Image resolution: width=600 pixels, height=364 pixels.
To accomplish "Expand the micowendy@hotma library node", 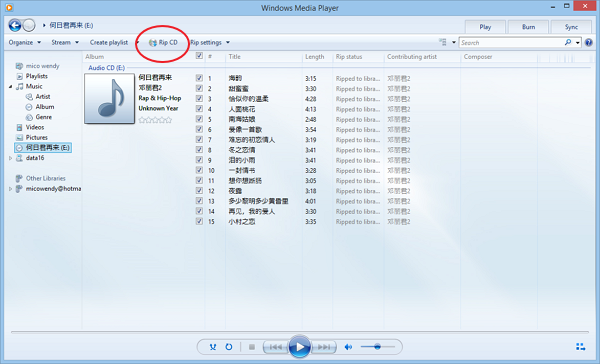I will 10,189.
